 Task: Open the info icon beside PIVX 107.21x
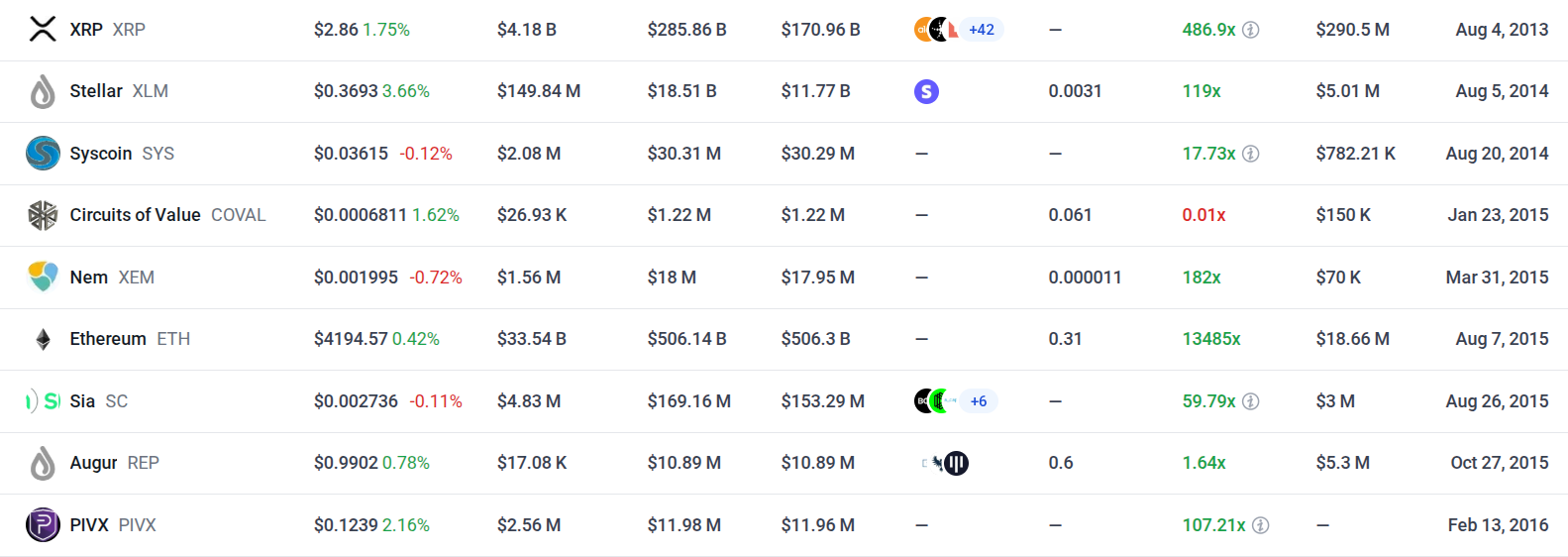1261,525
